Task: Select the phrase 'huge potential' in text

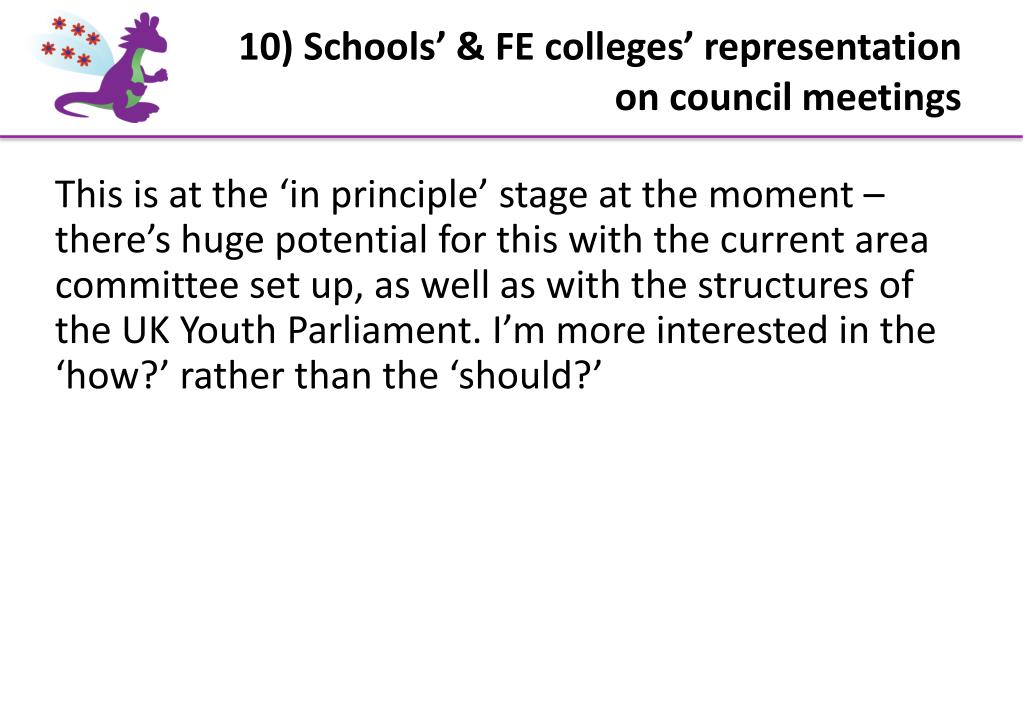Action: 304,241
